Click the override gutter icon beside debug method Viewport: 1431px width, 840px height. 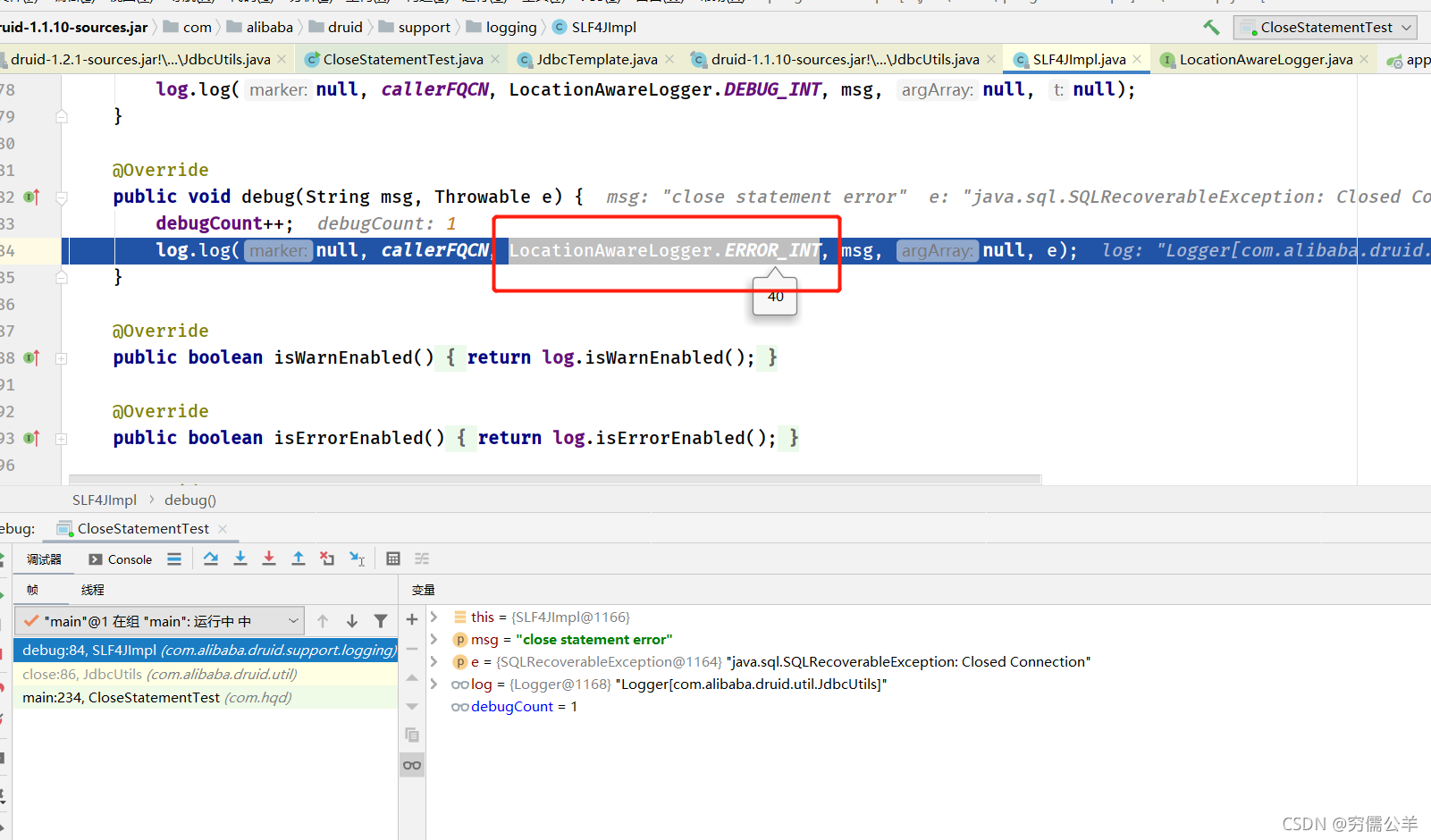click(31, 197)
